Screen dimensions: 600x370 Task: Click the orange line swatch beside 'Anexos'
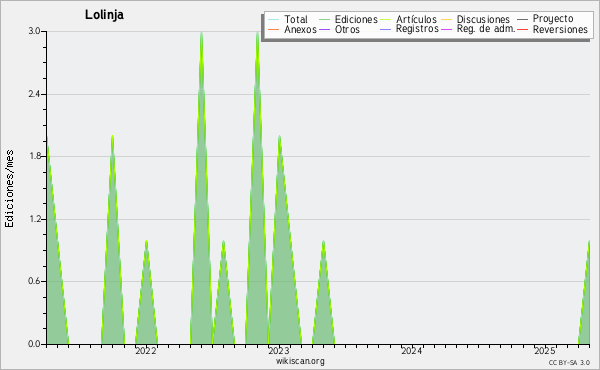(274, 29)
